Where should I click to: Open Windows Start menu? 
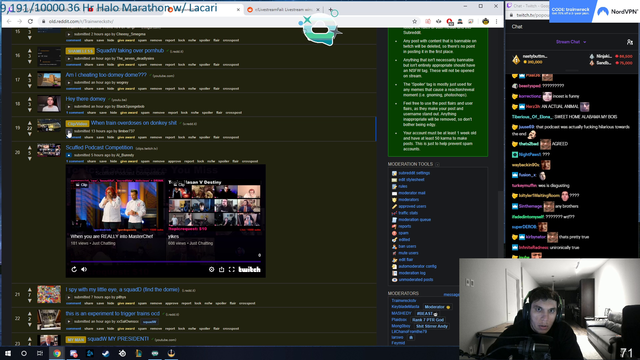pyautogui.click(x=8, y=353)
